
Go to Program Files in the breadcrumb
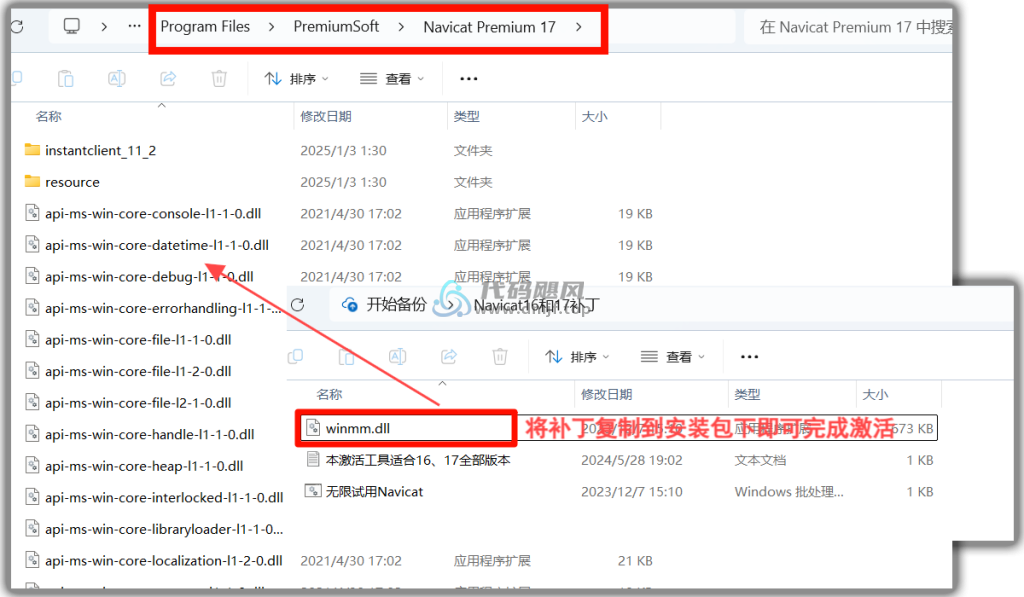(205, 26)
